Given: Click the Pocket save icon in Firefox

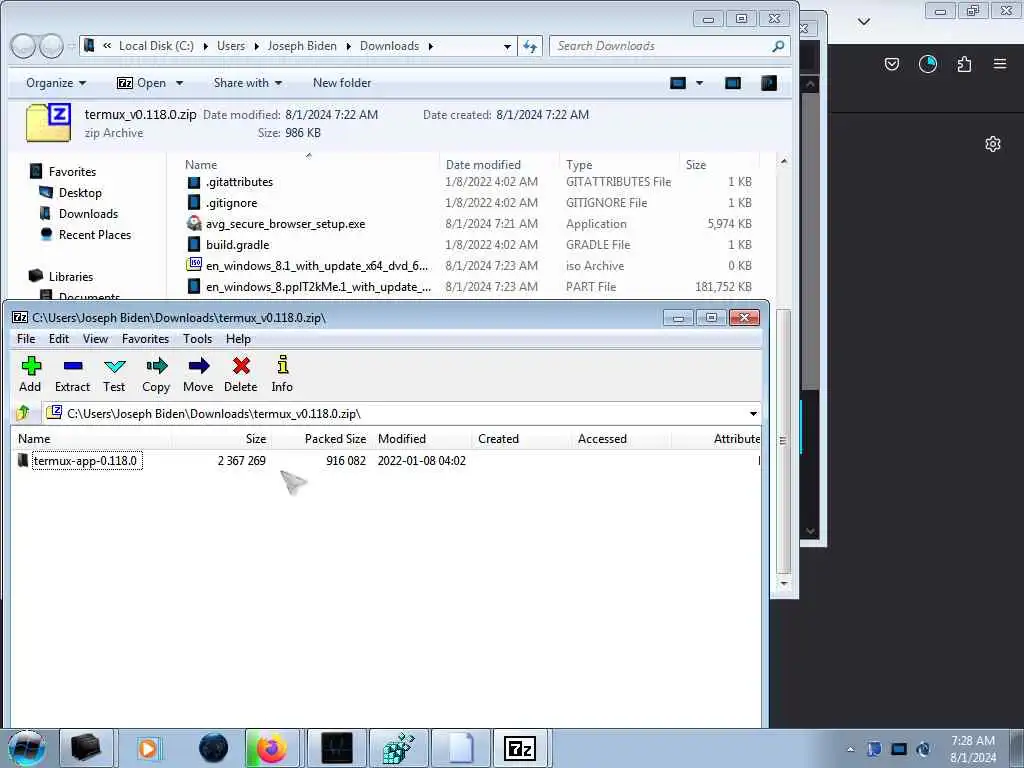Looking at the screenshot, I should pos(892,64).
